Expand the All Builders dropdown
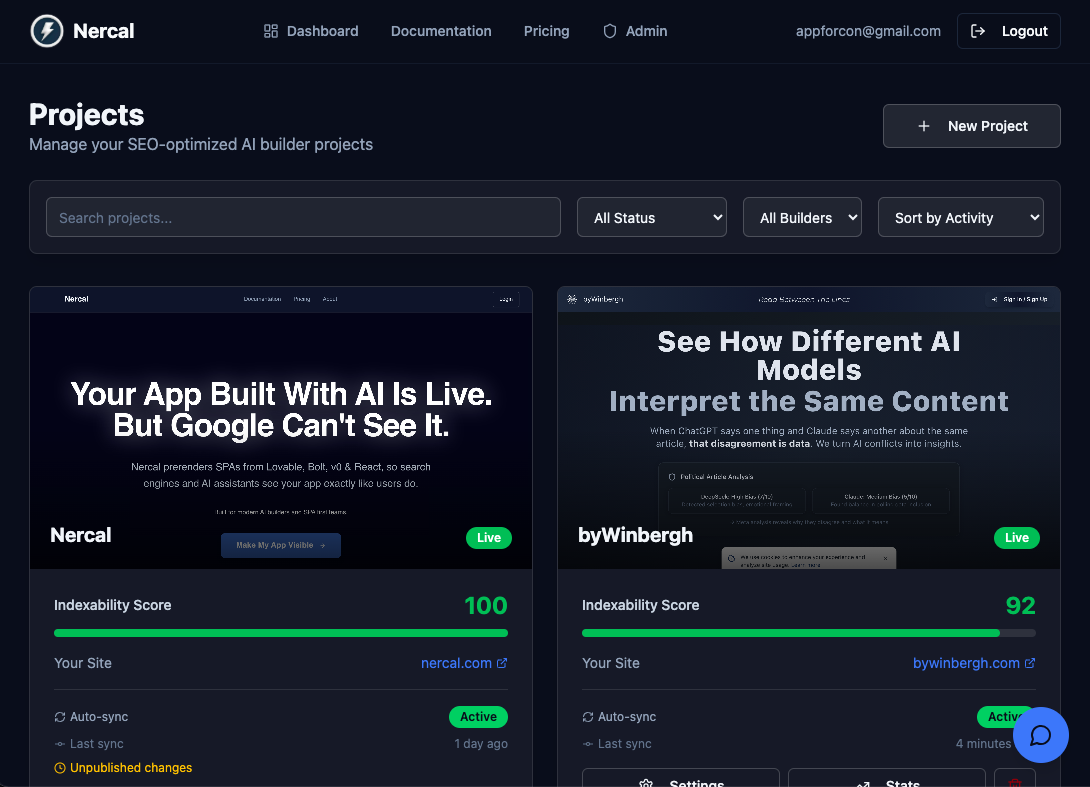1090x787 pixels. click(802, 218)
